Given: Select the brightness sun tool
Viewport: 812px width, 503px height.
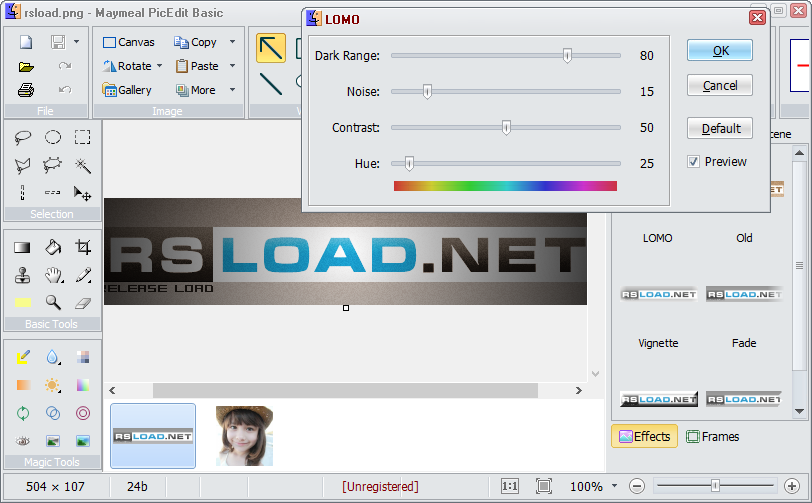Looking at the screenshot, I should (52, 385).
